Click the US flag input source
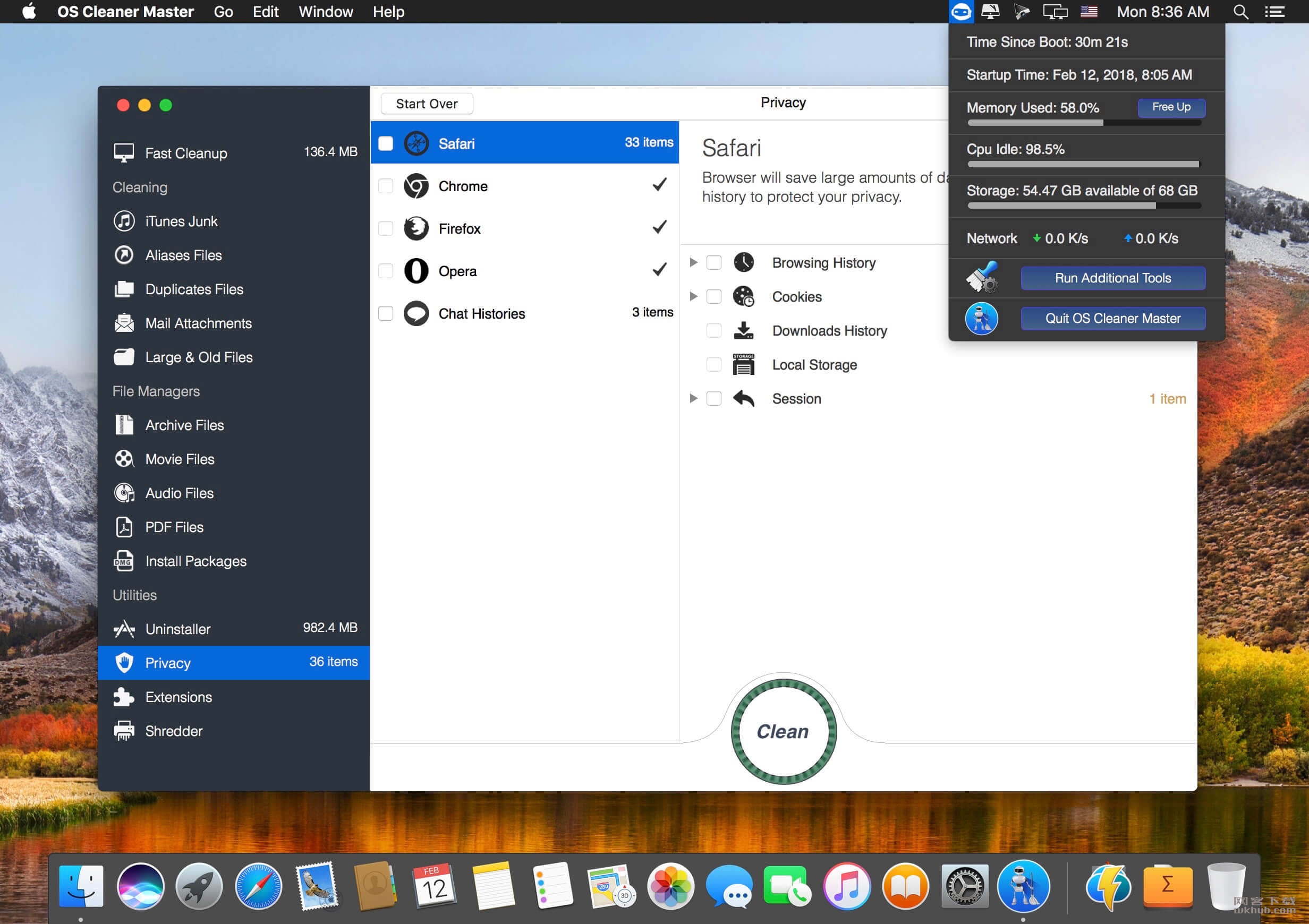The width and height of the screenshot is (1309, 924). 1089,11
